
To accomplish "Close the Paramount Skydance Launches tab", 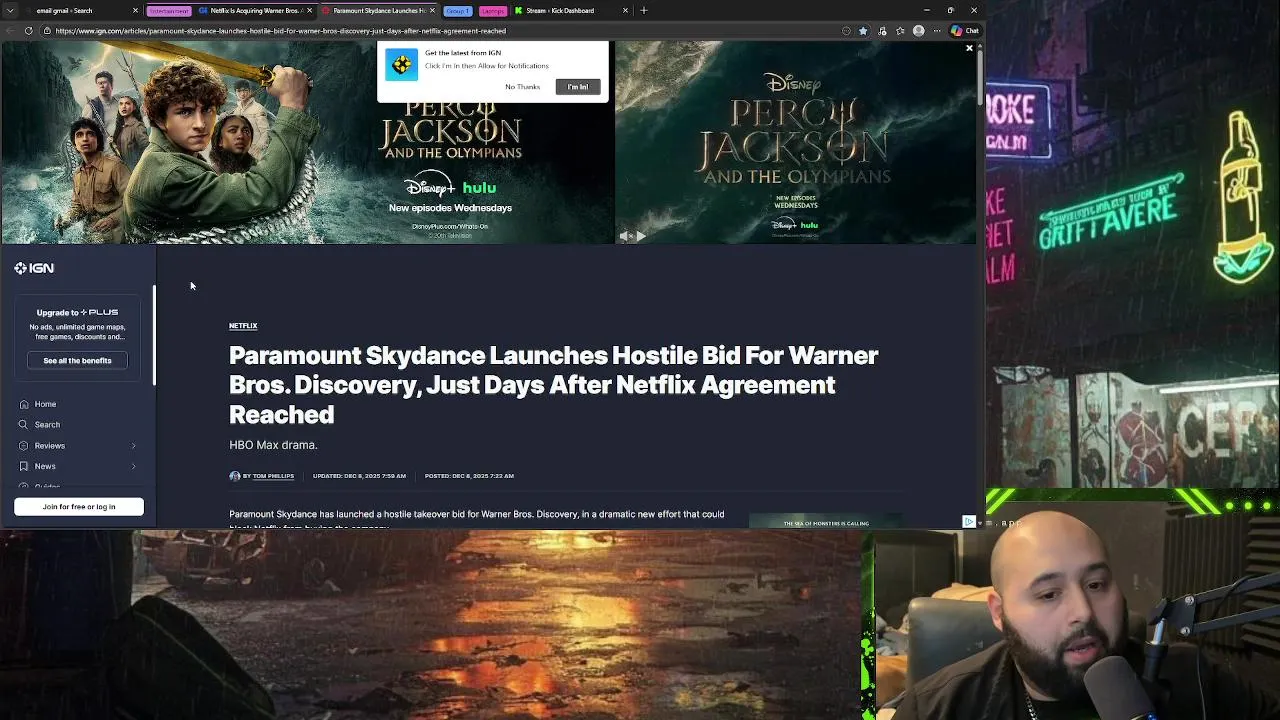I will 432,10.
